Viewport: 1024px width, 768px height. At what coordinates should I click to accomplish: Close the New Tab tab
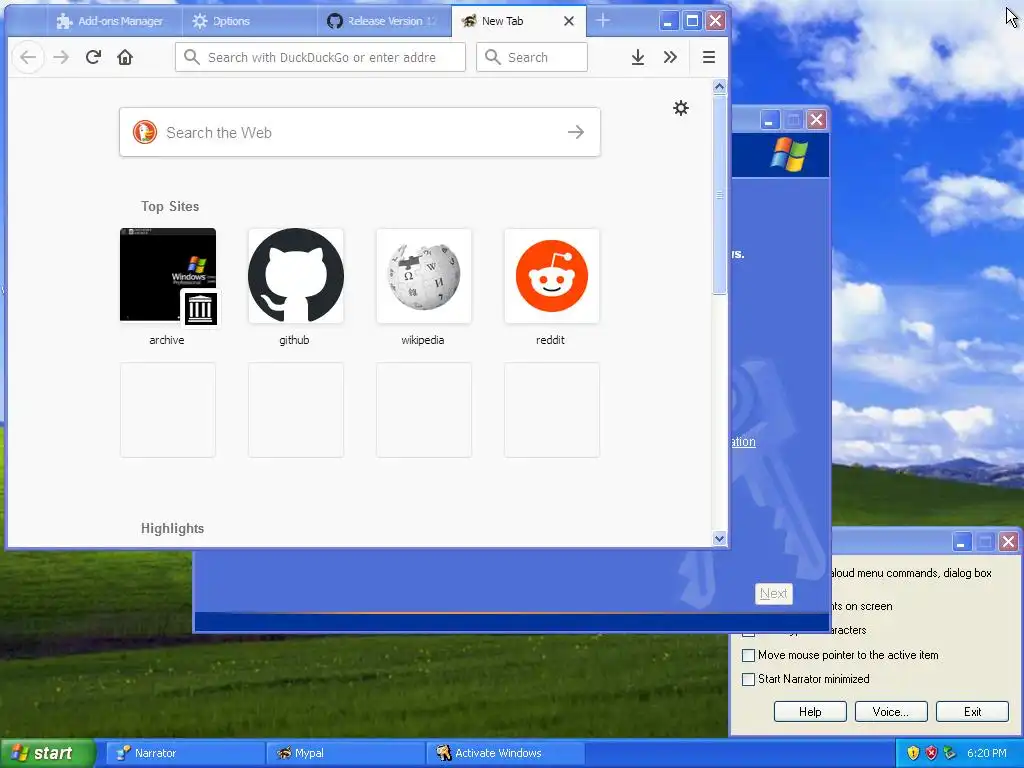click(569, 21)
